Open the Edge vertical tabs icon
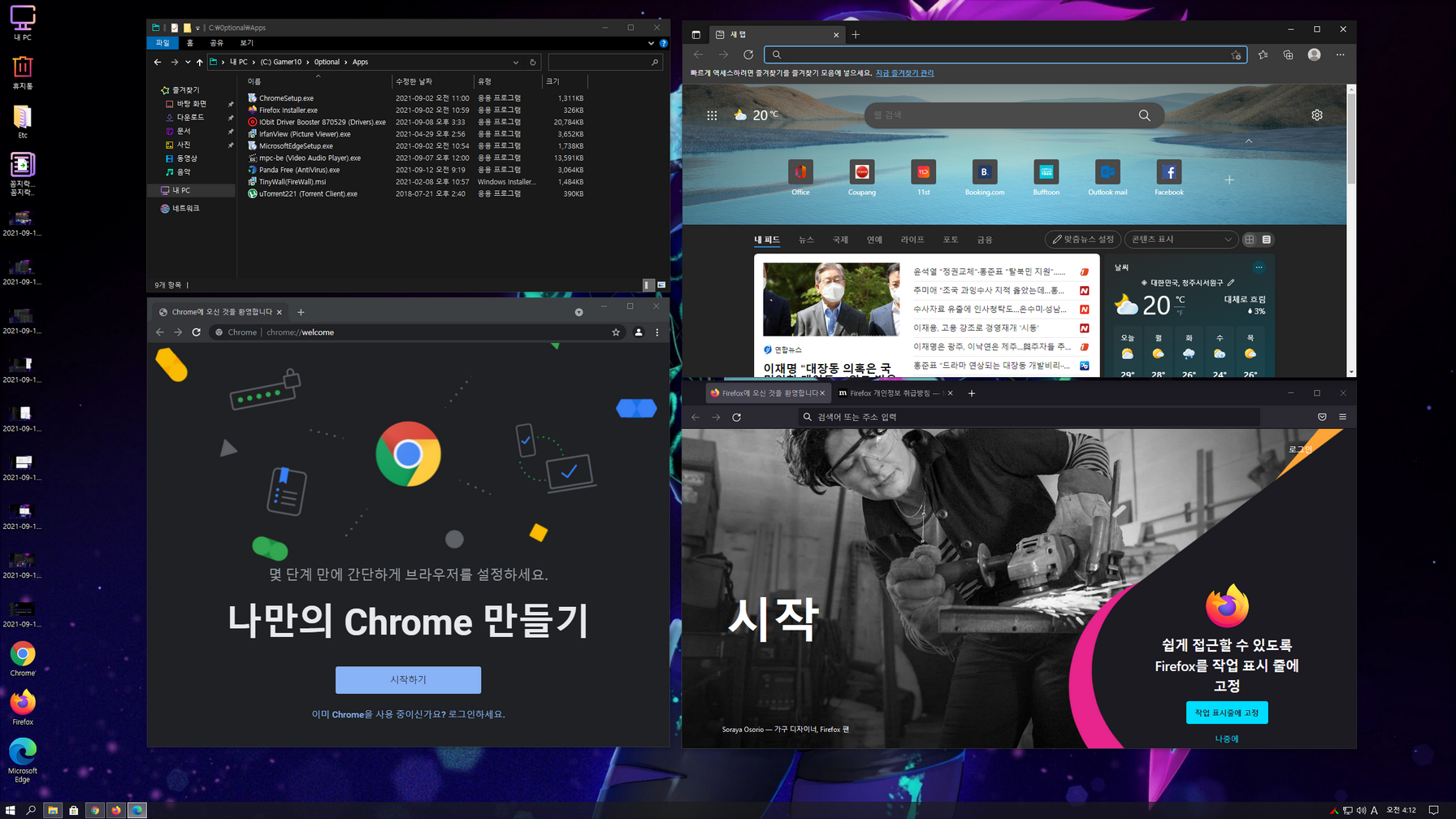This screenshot has height=819, width=1456. [696, 35]
